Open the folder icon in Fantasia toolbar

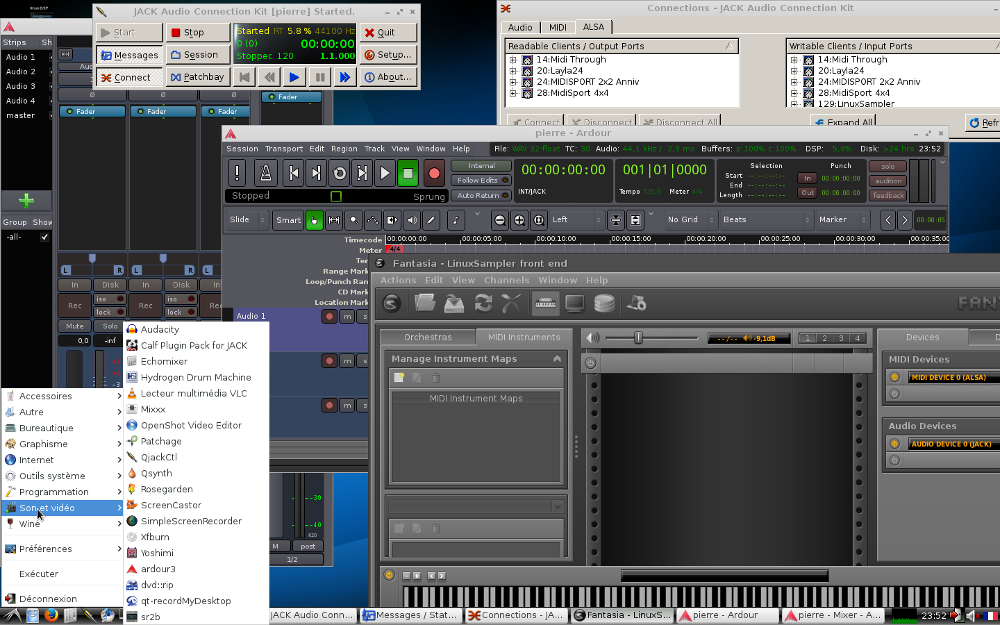(x=425, y=303)
